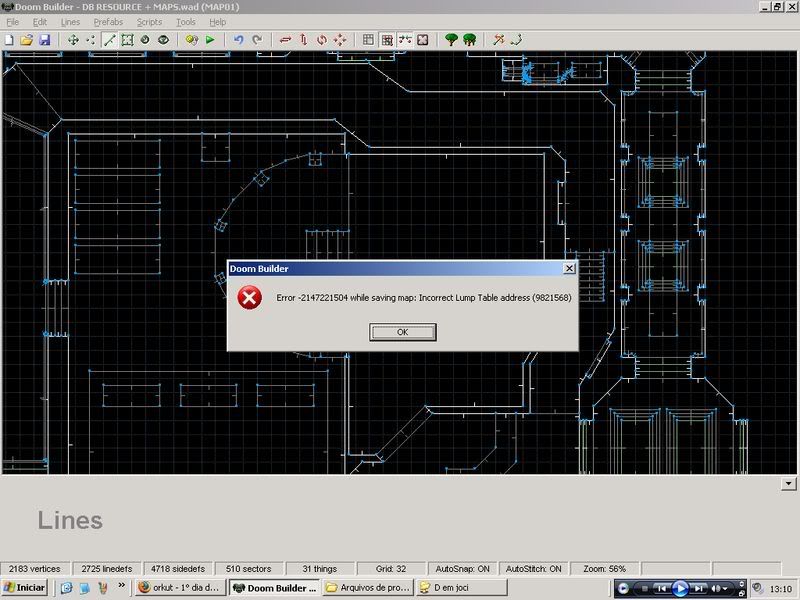Viewport: 800px width, 600px height.
Task: Click the 510 sectors status entry
Action: pos(248,568)
